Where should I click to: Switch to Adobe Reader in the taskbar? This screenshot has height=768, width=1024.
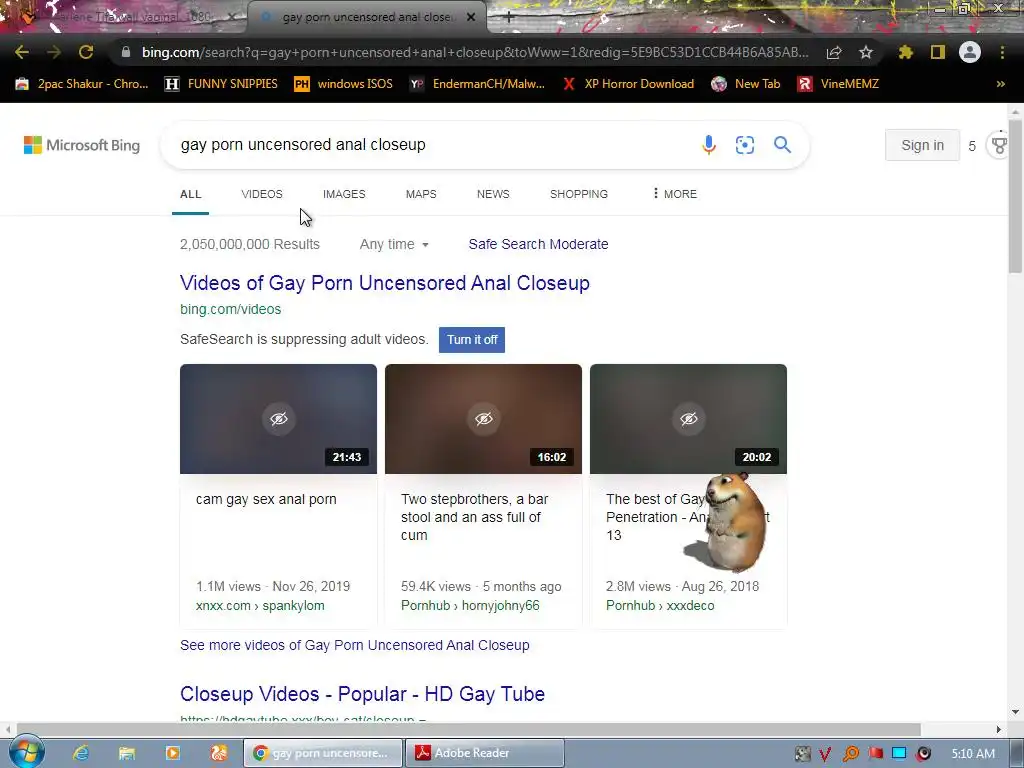[x=485, y=753]
